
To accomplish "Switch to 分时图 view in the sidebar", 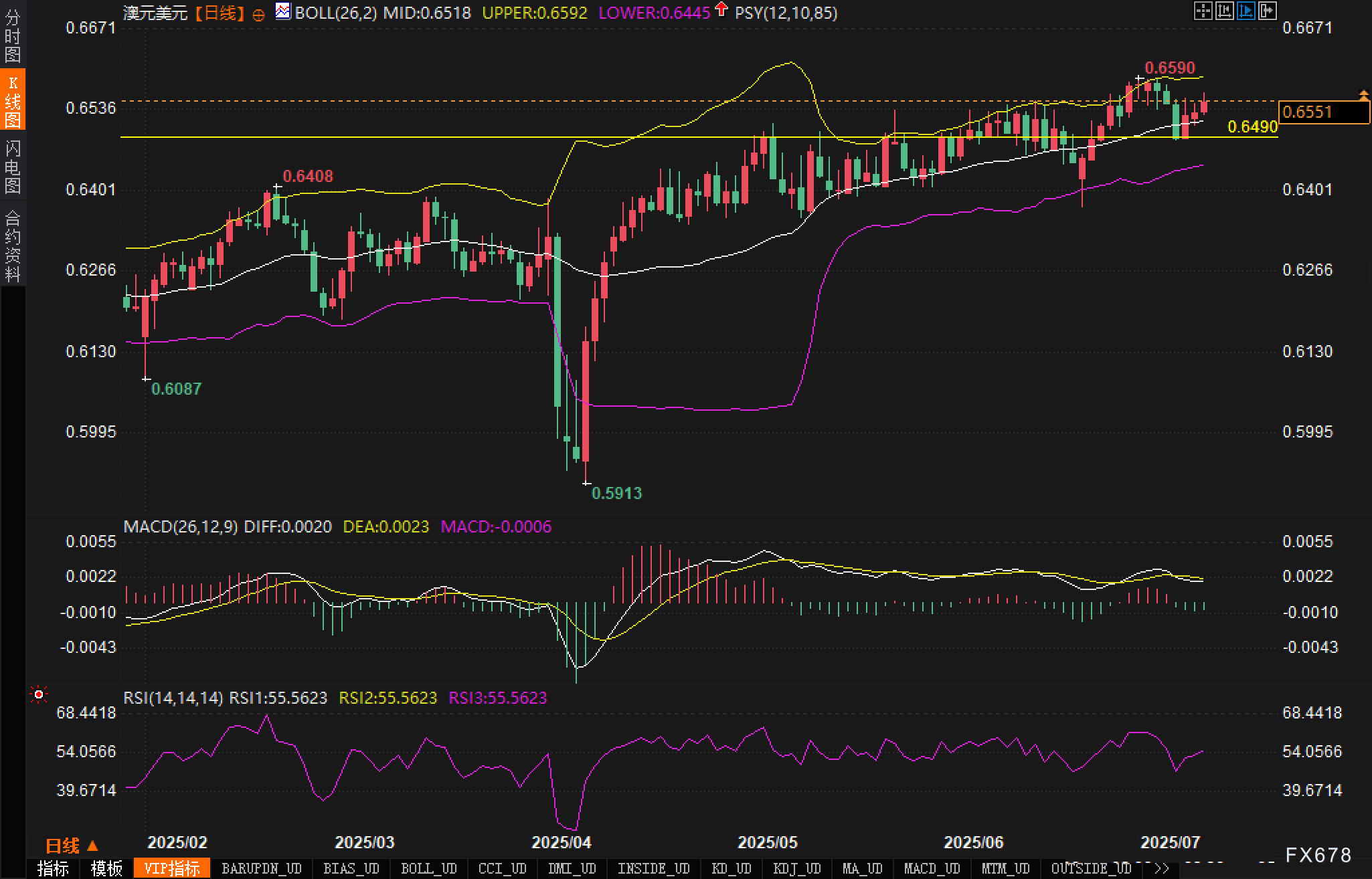I will pos(13,35).
